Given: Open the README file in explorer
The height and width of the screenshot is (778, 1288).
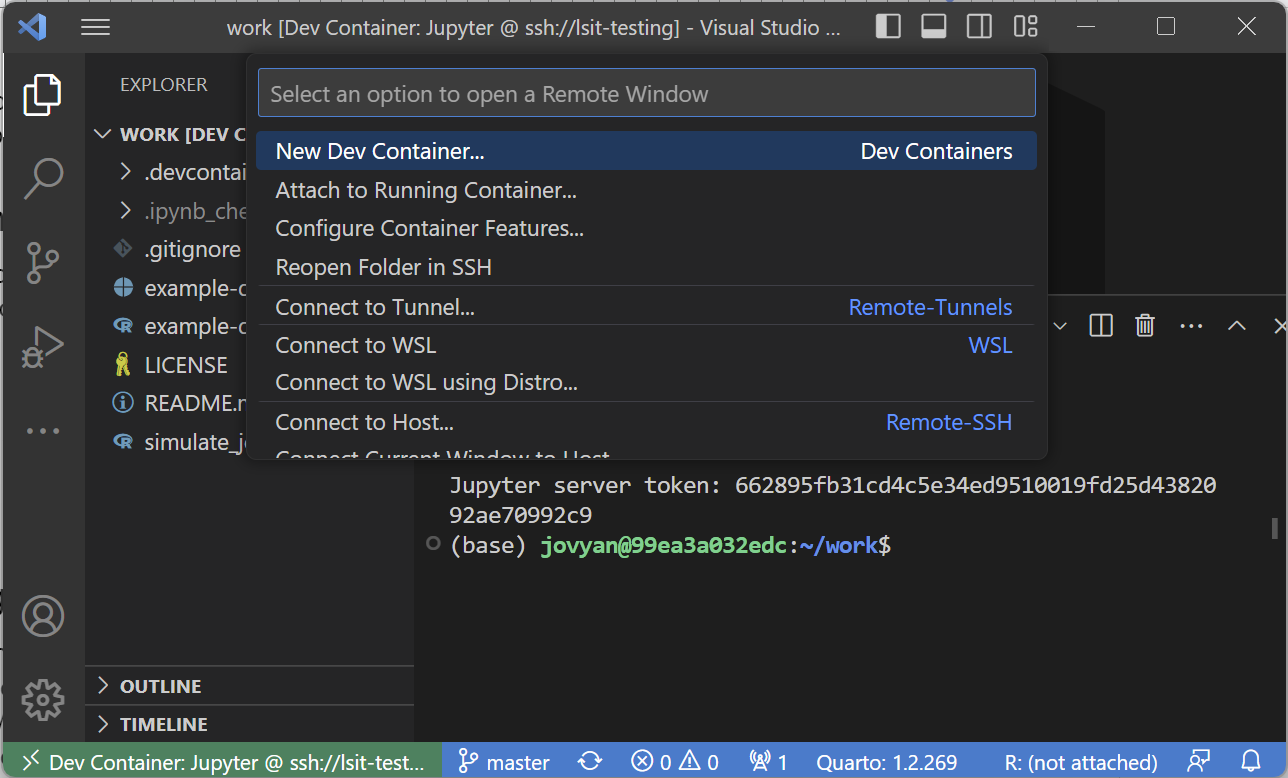Looking at the screenshot, I should (178, 403).
